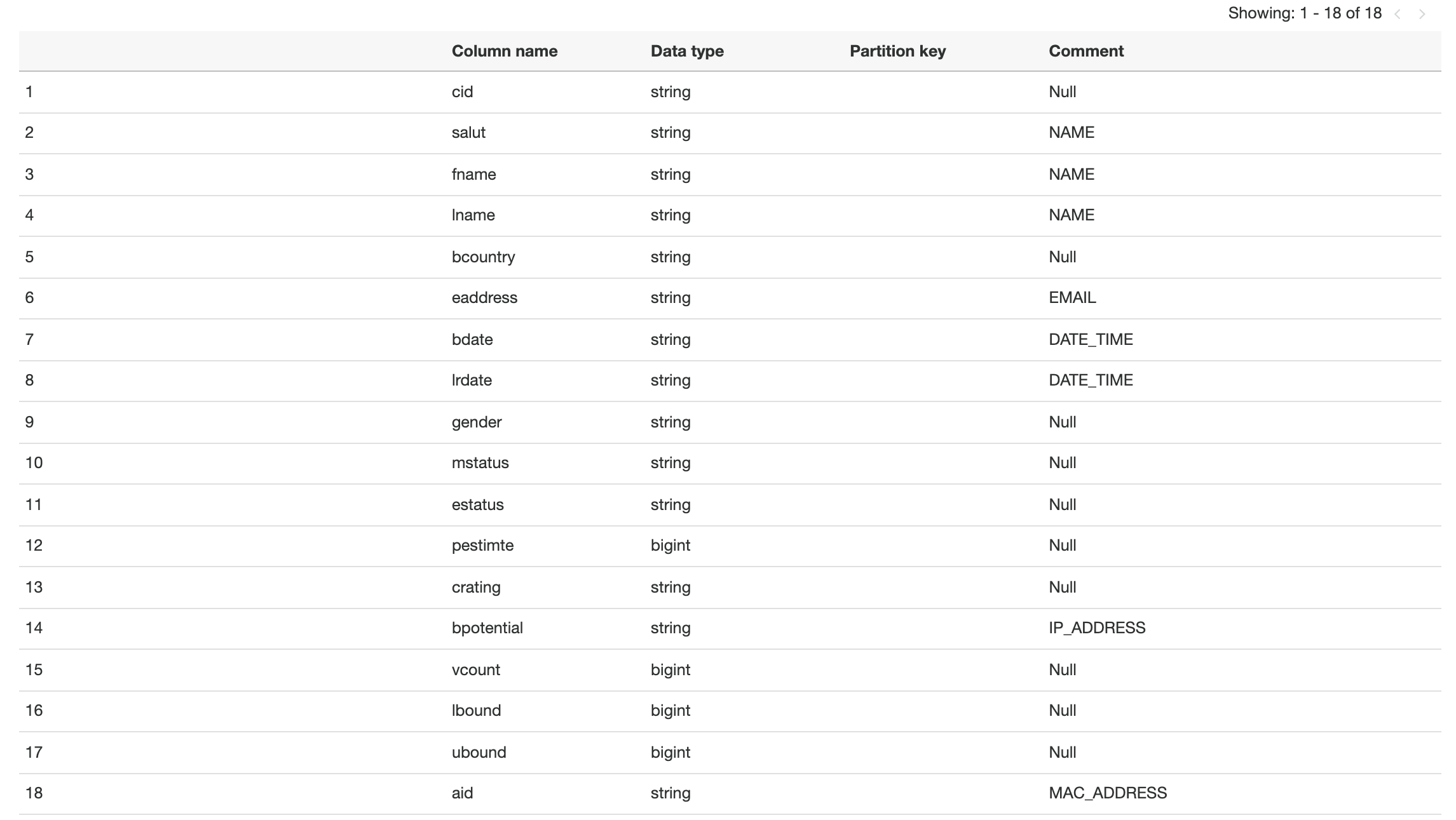Click the MAC_ADDRESS comment cell
The image size is (1456, 820).
point(1107,793)
